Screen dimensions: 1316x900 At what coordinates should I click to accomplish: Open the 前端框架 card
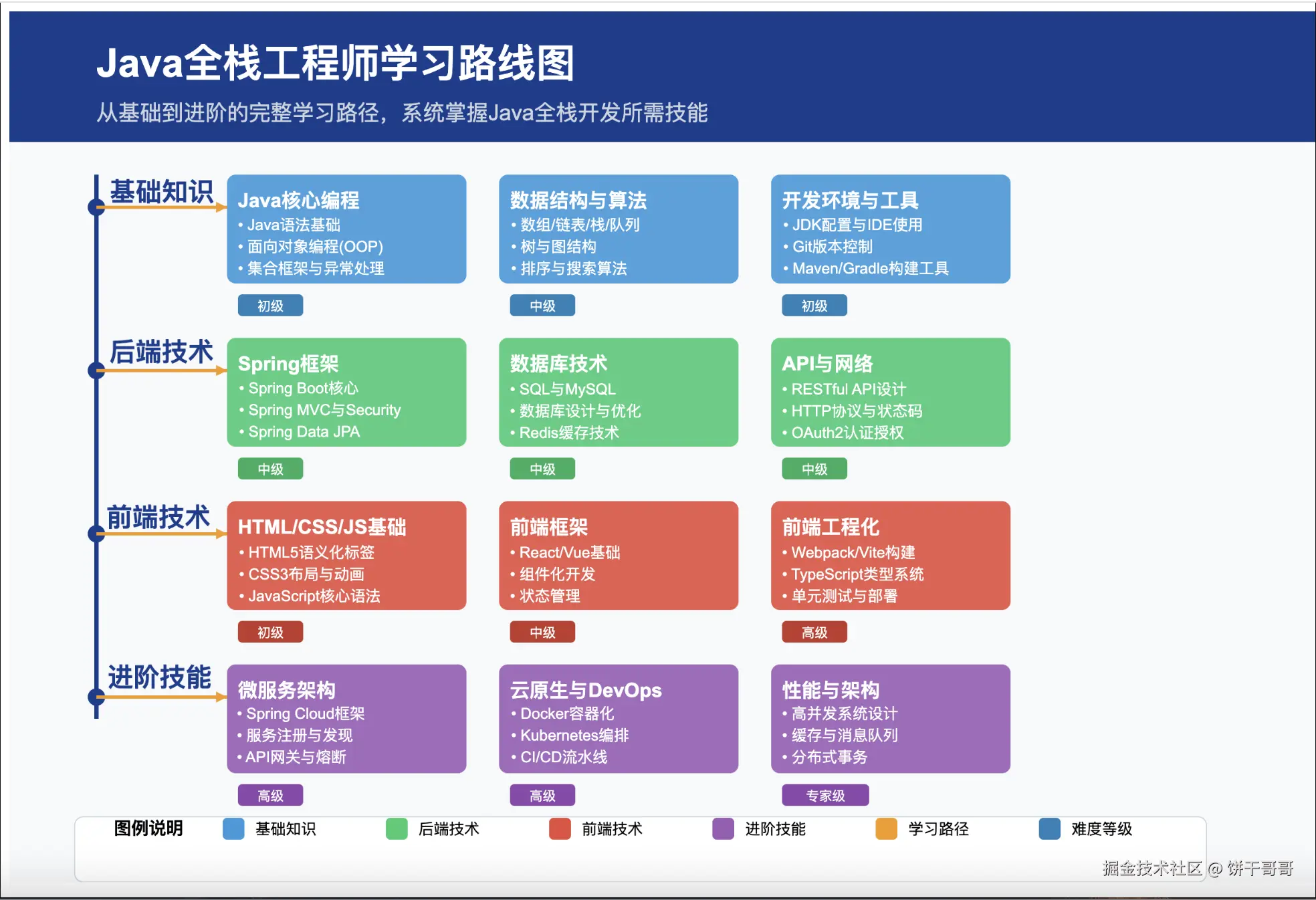(619, 556)
